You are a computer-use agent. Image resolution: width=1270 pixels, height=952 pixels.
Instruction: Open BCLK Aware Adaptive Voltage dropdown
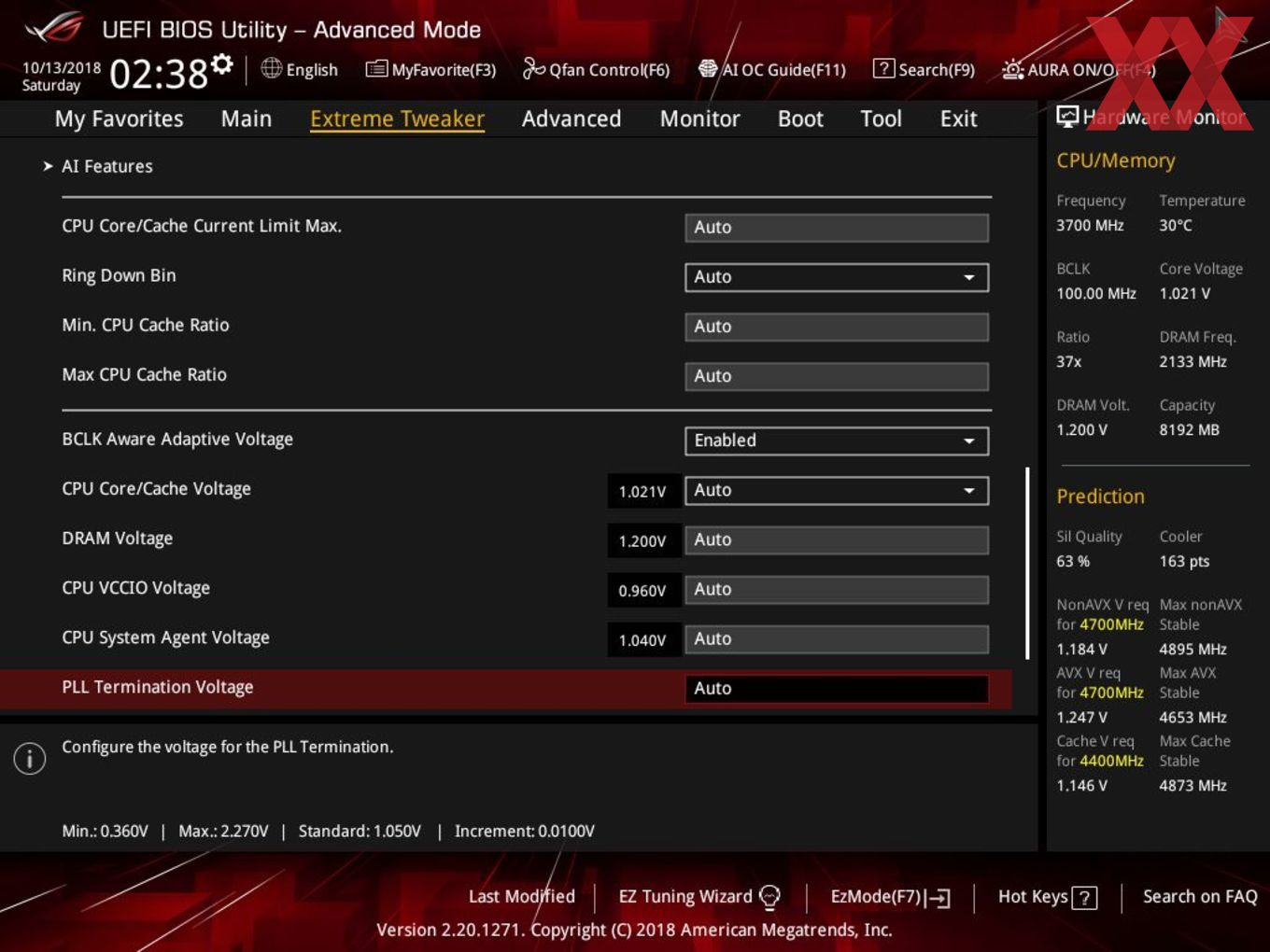(x=837, y=441)
